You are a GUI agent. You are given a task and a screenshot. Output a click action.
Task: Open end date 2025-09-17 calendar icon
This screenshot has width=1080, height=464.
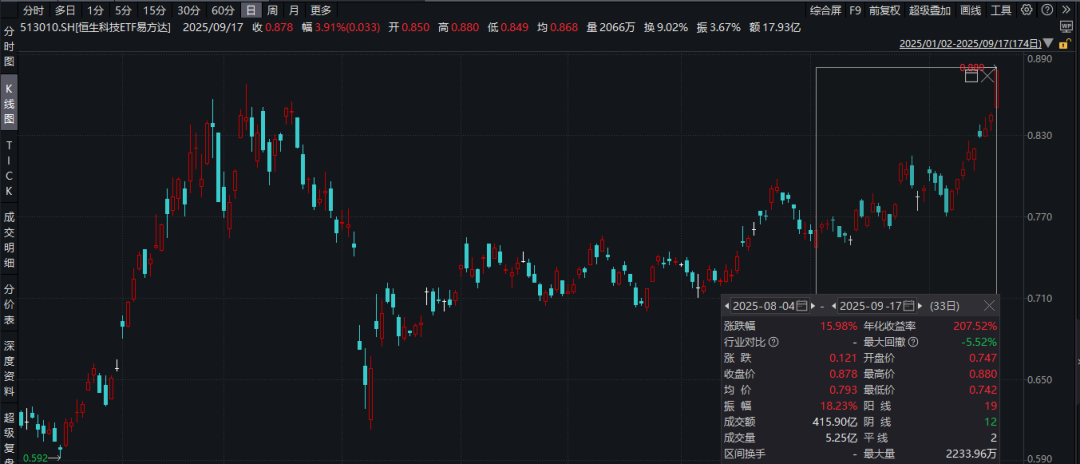908,306
